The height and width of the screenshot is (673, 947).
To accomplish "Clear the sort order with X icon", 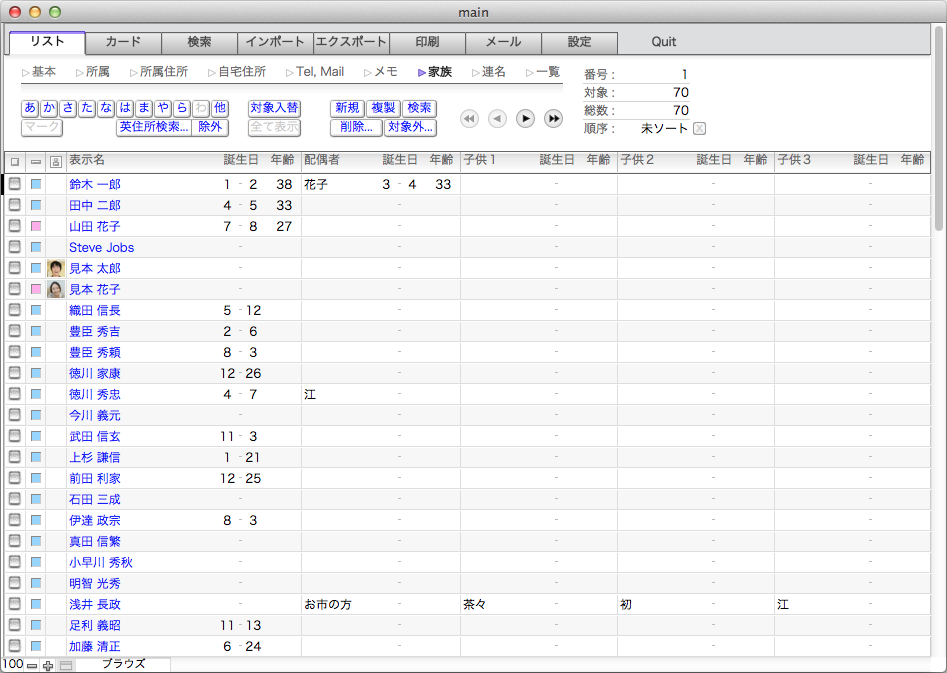I will pyautogui.click(x=699, y=128).
